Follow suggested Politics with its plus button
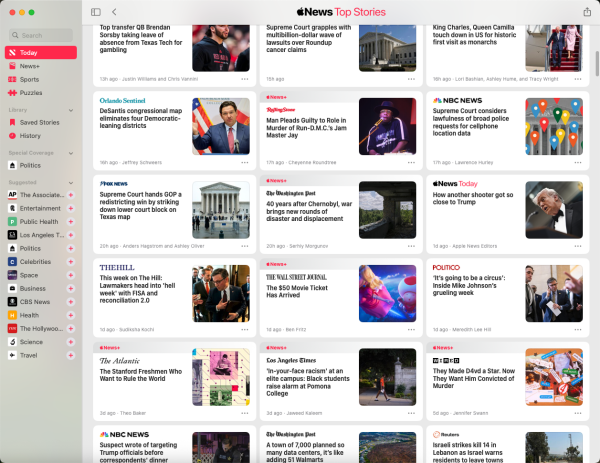This screenshot has height=463, width=600. click(x=71, y=248)
